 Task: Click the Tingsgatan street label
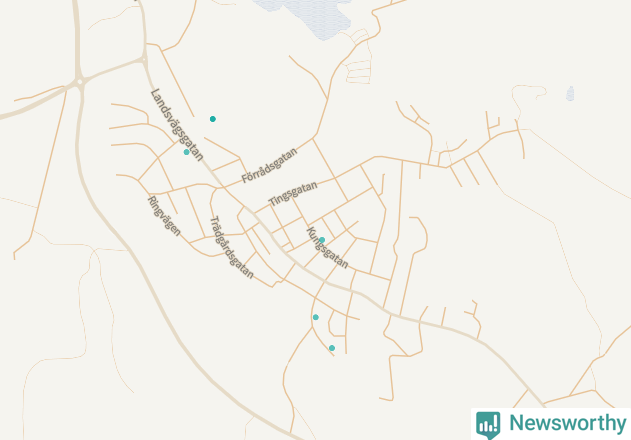pyautogui.click(x=293, y=194)
